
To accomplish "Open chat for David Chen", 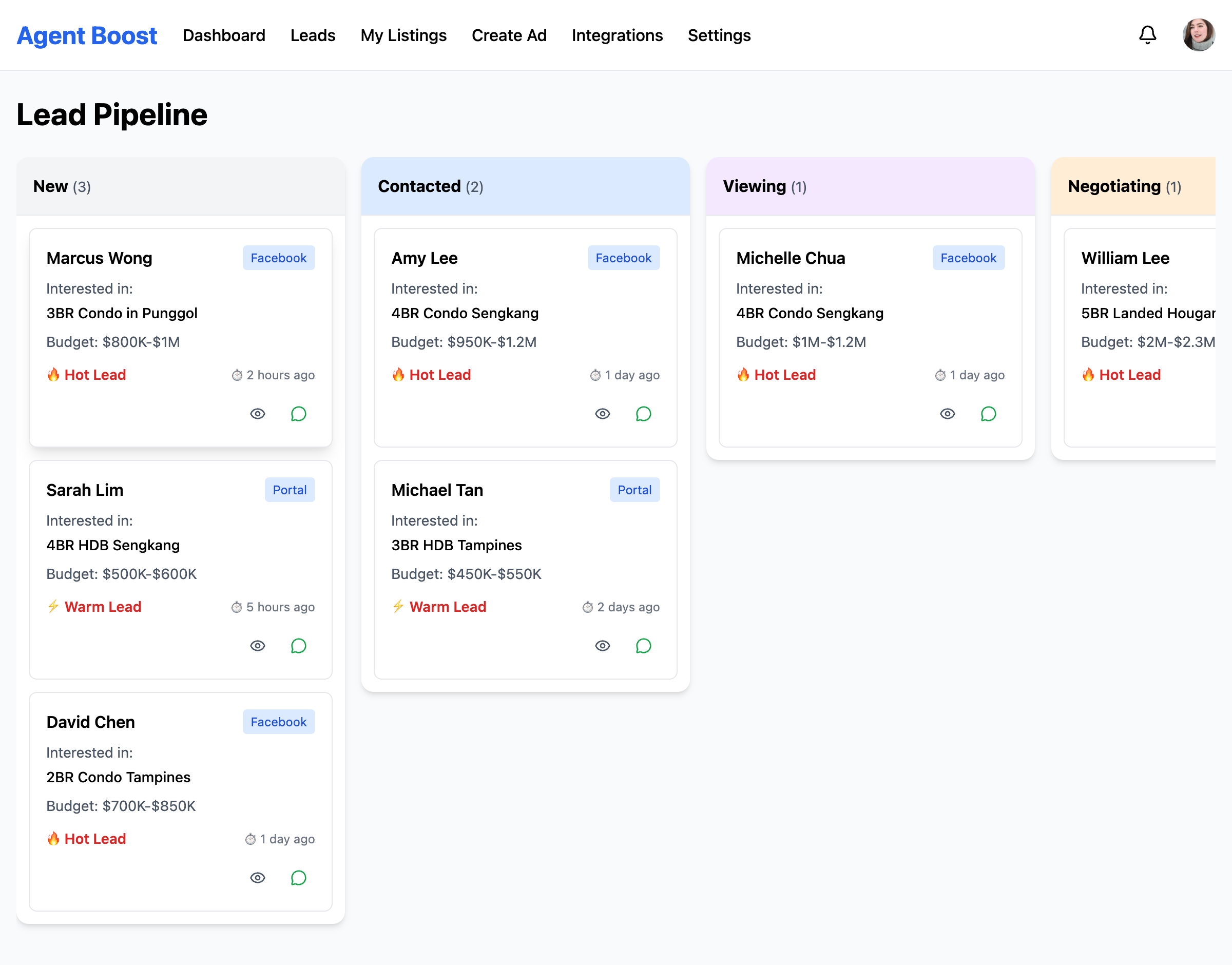I will [298, 878].
